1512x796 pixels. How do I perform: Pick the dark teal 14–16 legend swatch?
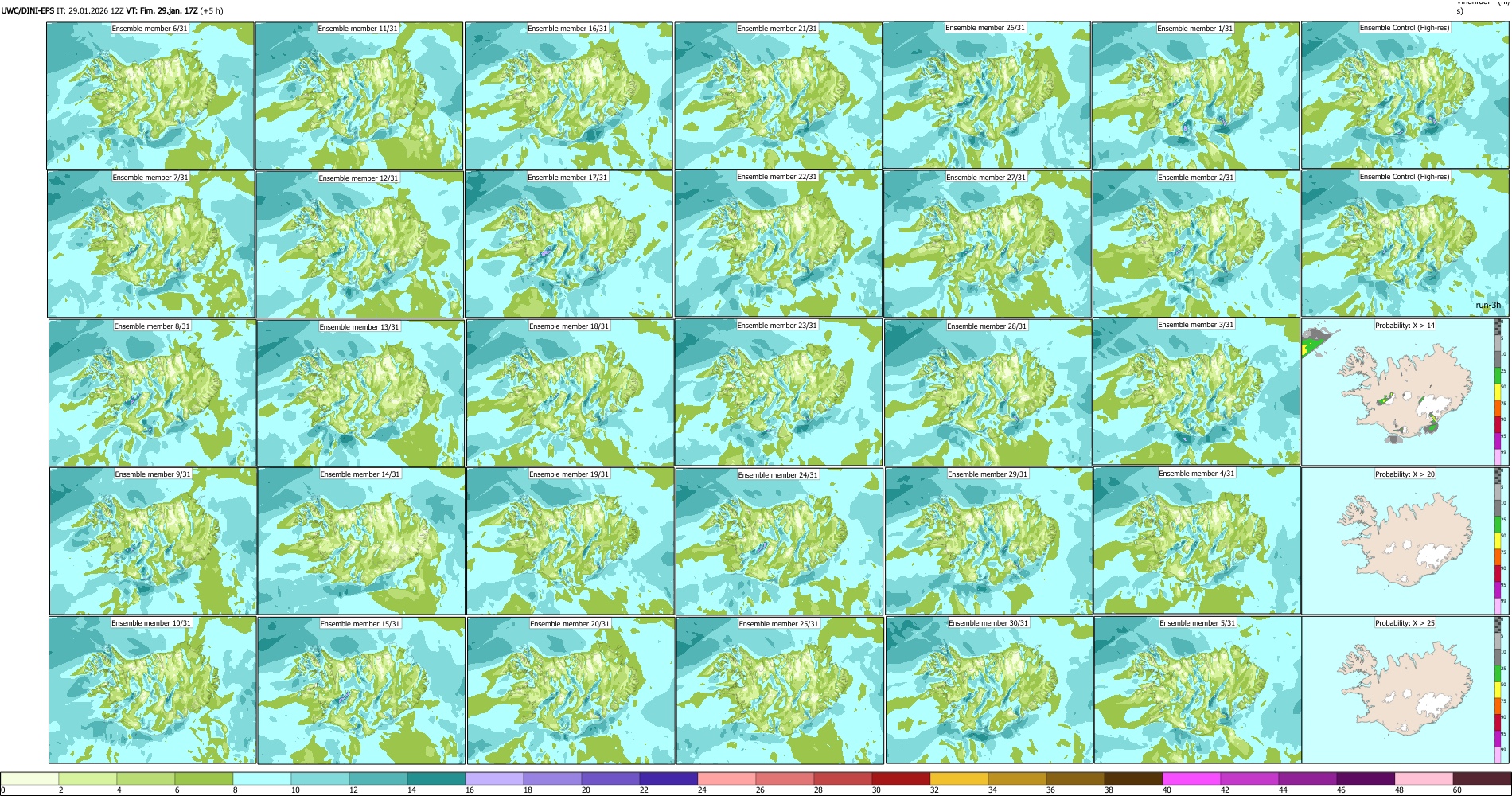436,778
